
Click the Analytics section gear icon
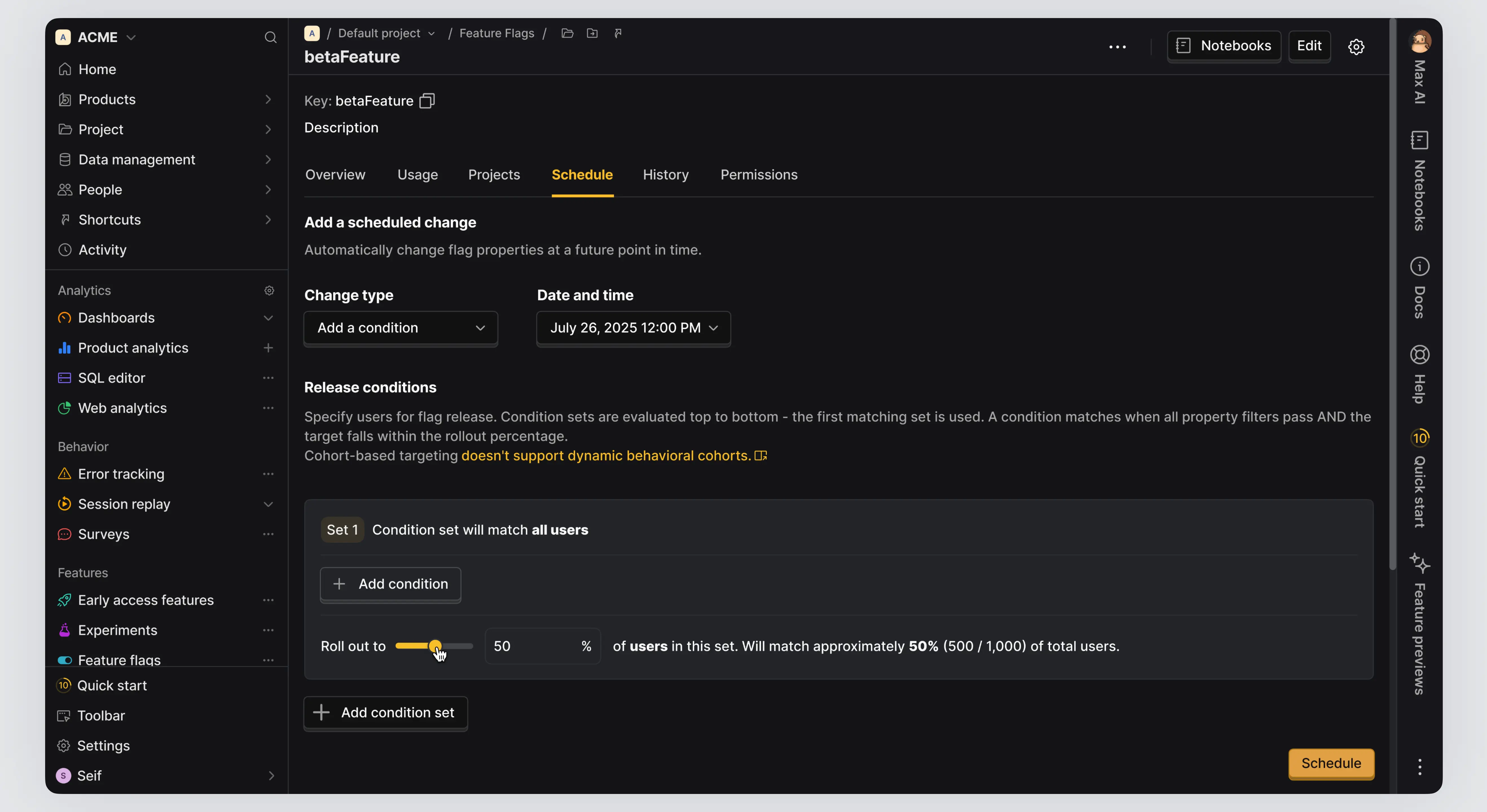click(x=269, y=290)
